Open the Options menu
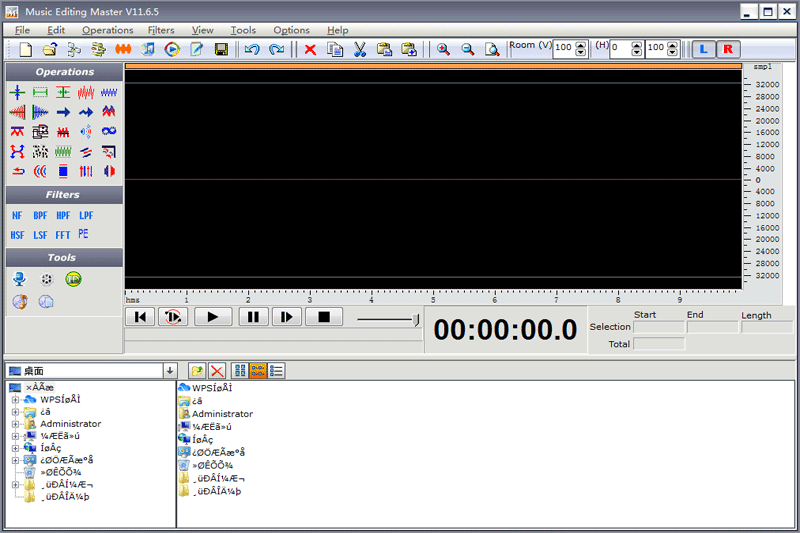 pyautogui.click(x=291, y=30)
